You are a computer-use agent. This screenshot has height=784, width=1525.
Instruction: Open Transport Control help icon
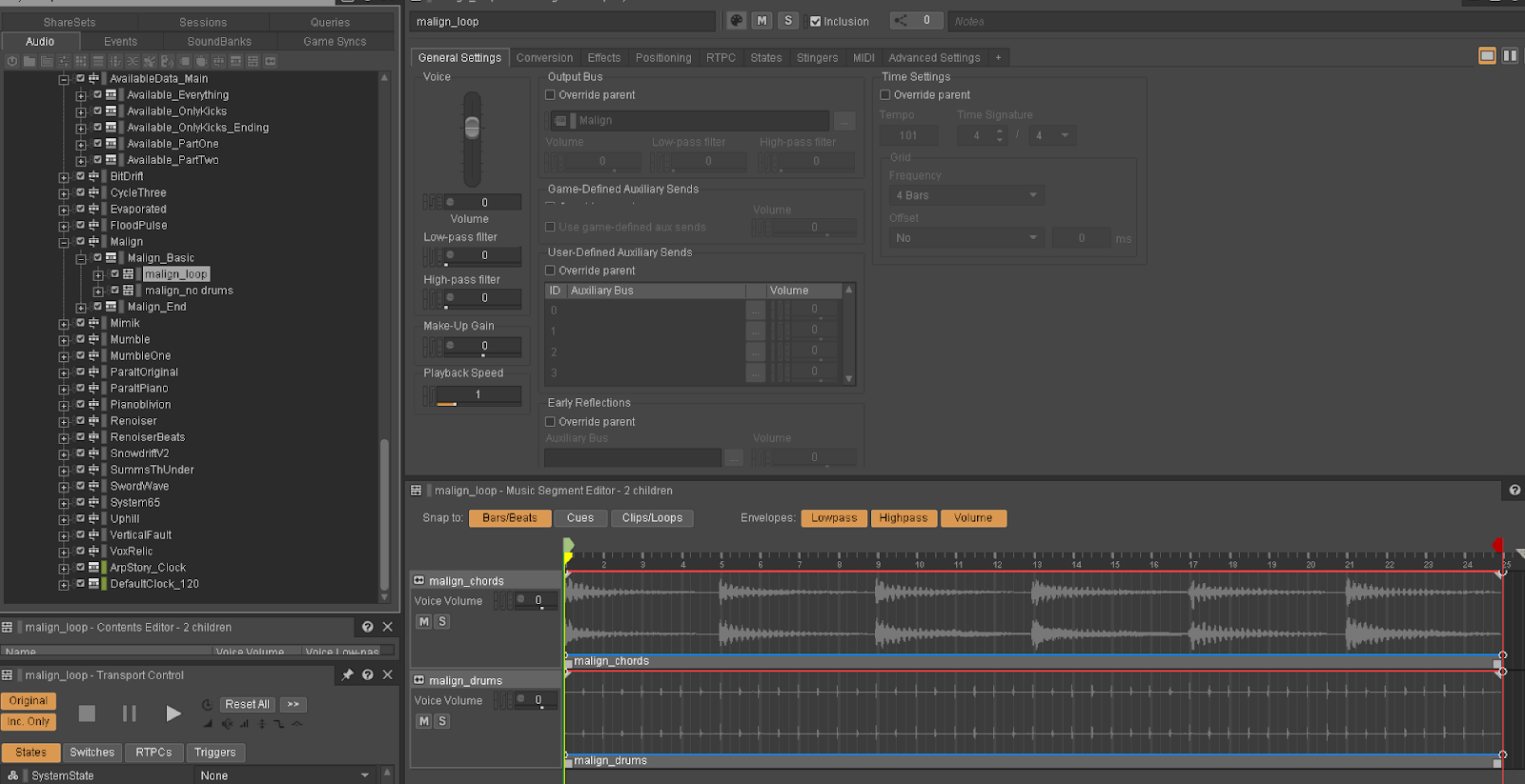pyautogui.click(x=367, y=674)
